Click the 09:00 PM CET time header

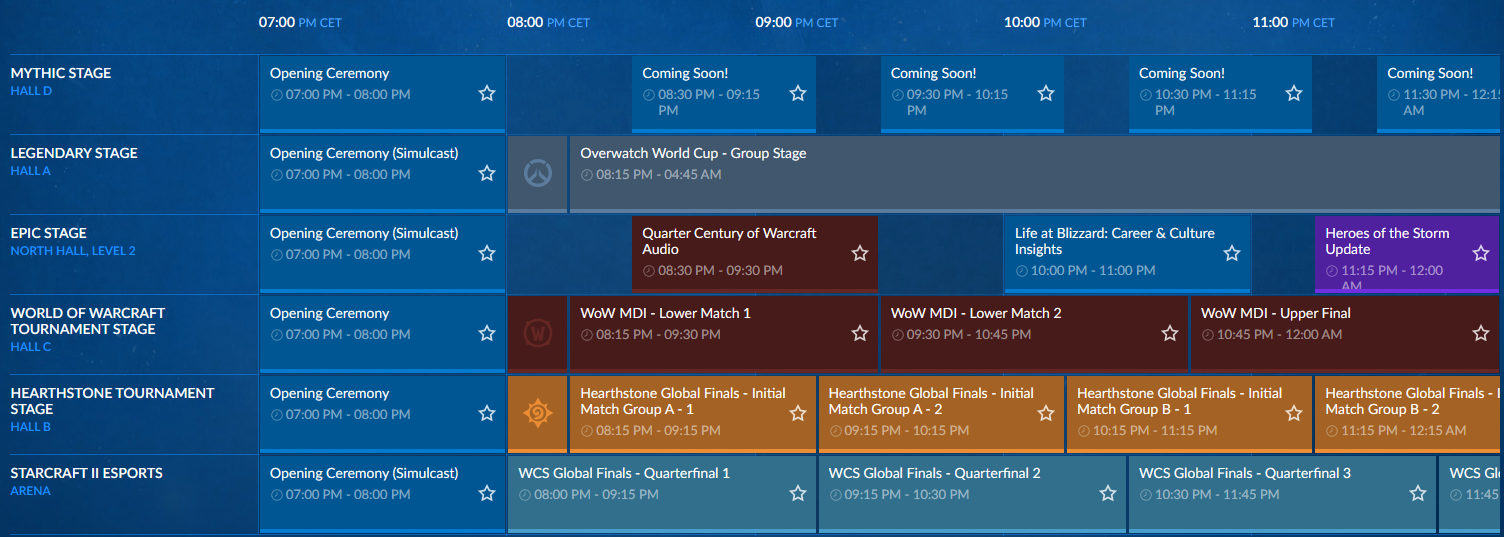pyautogui.click(x=796, y=22)
